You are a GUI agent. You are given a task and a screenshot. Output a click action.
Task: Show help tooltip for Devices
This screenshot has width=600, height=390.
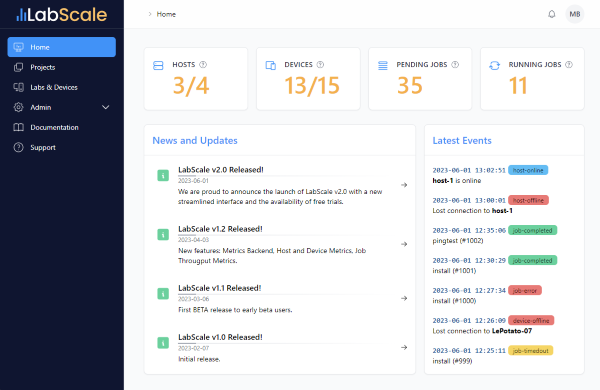coord(320,65)
